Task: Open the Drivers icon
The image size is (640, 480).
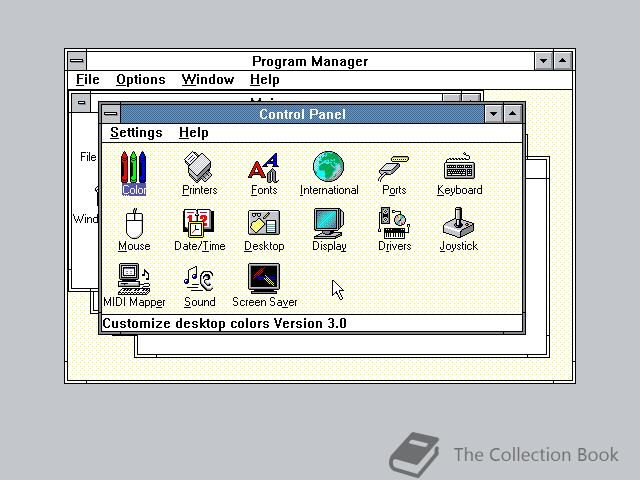Action: [394, 229]
